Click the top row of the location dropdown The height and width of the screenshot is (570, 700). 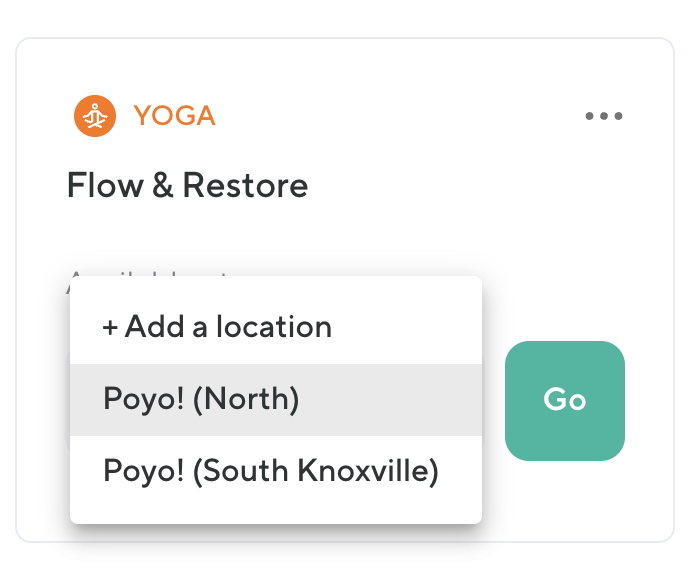click(275, 327)
